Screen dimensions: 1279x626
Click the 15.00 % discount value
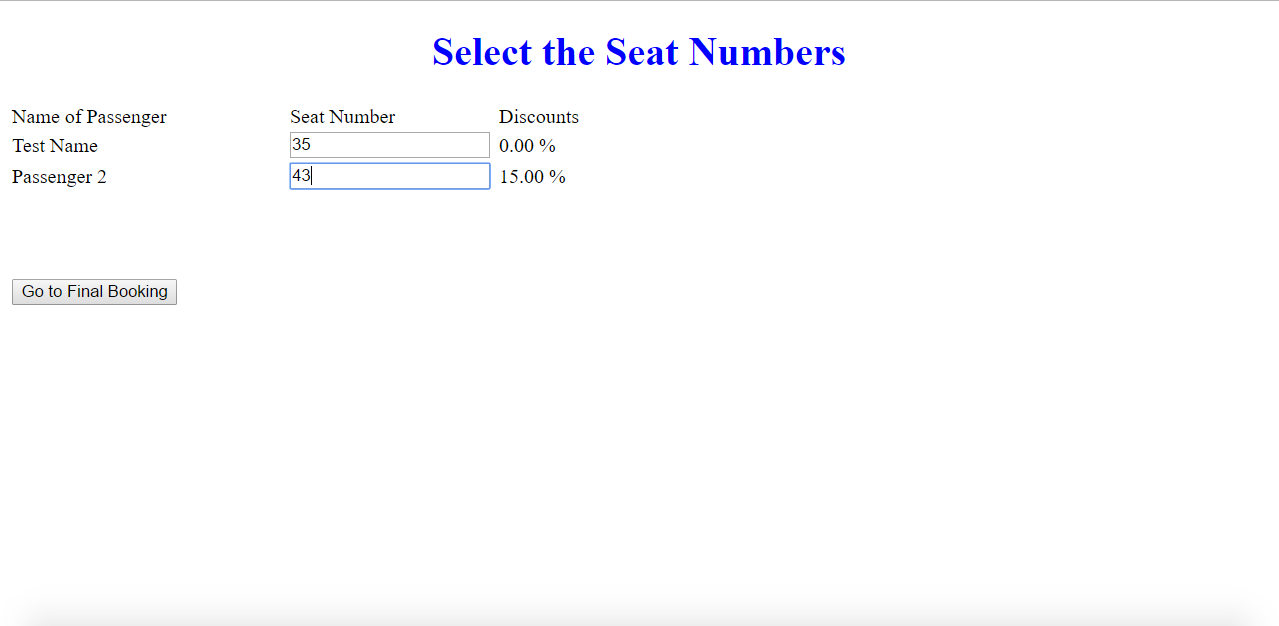click(x=532, y=177)
